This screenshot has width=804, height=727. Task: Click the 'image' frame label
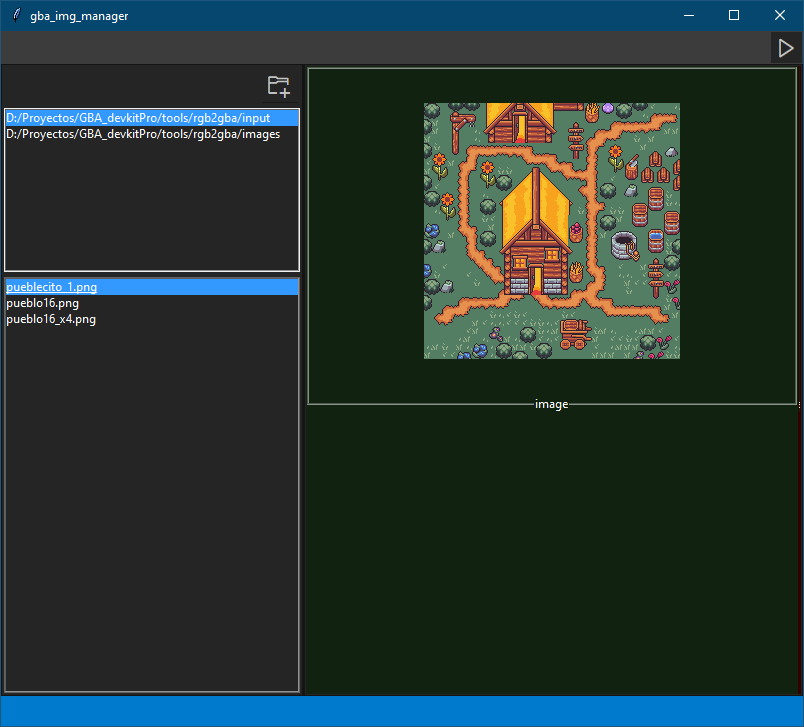(x=551, y=404)
